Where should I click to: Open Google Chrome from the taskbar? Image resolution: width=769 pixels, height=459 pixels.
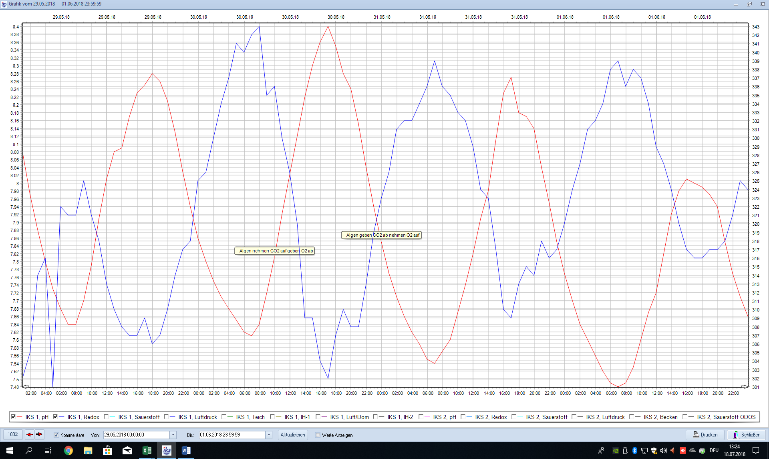point(68,451)
